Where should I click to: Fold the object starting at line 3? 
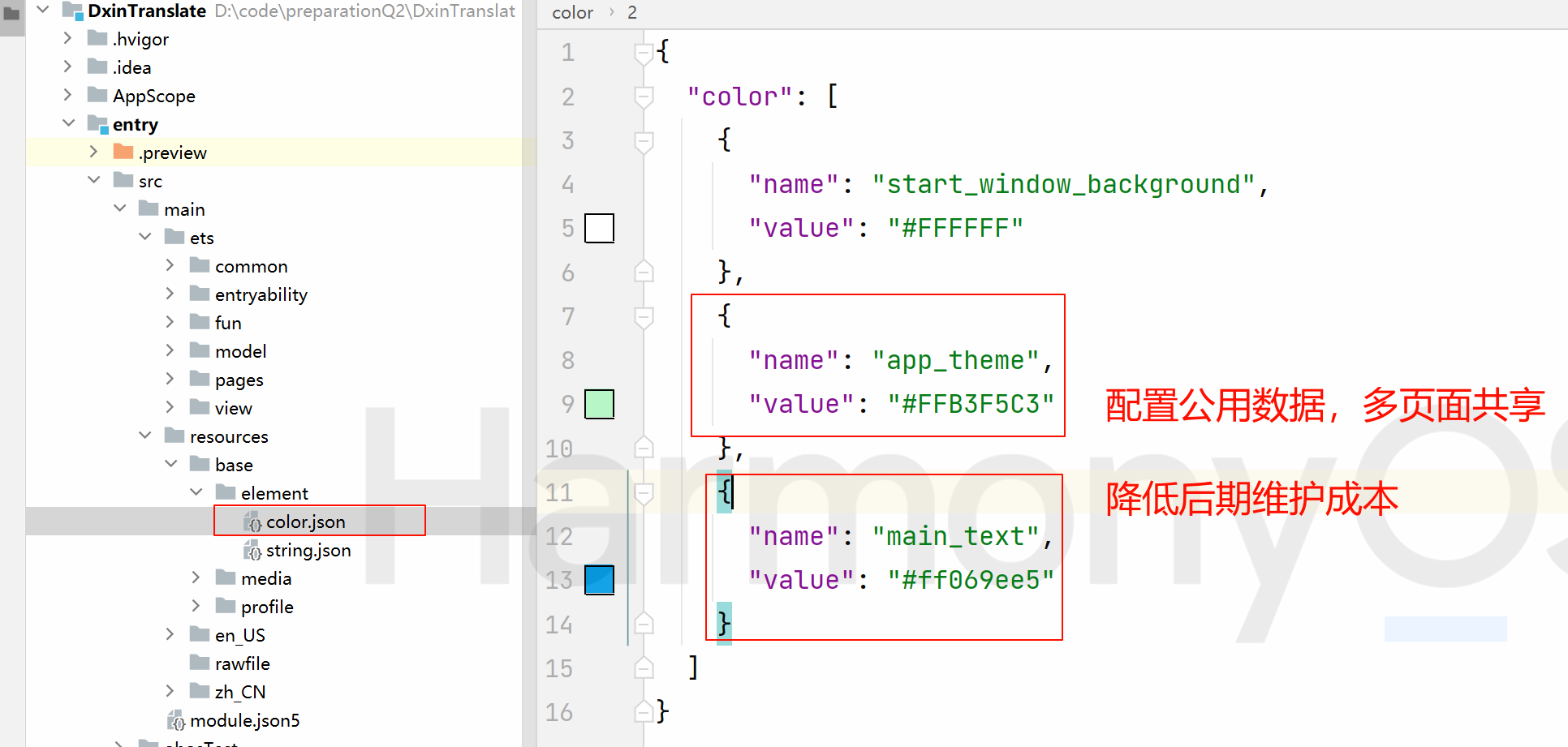(x=644, y=142)
